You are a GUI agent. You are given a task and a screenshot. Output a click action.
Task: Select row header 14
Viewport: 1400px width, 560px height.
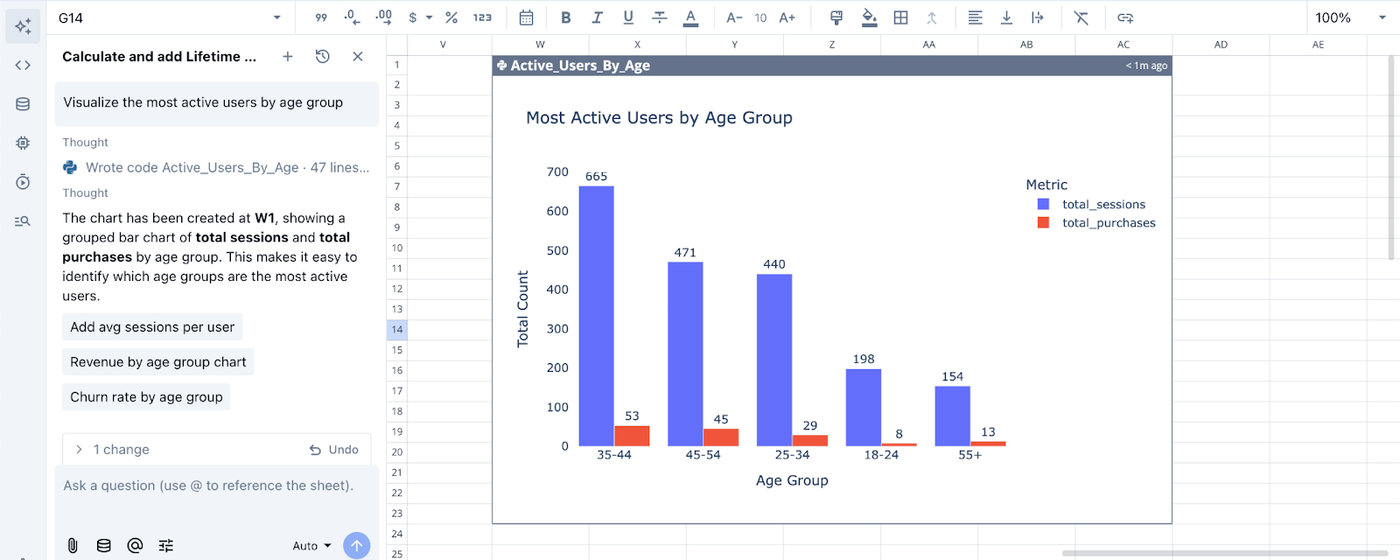[x=397, y=329]
